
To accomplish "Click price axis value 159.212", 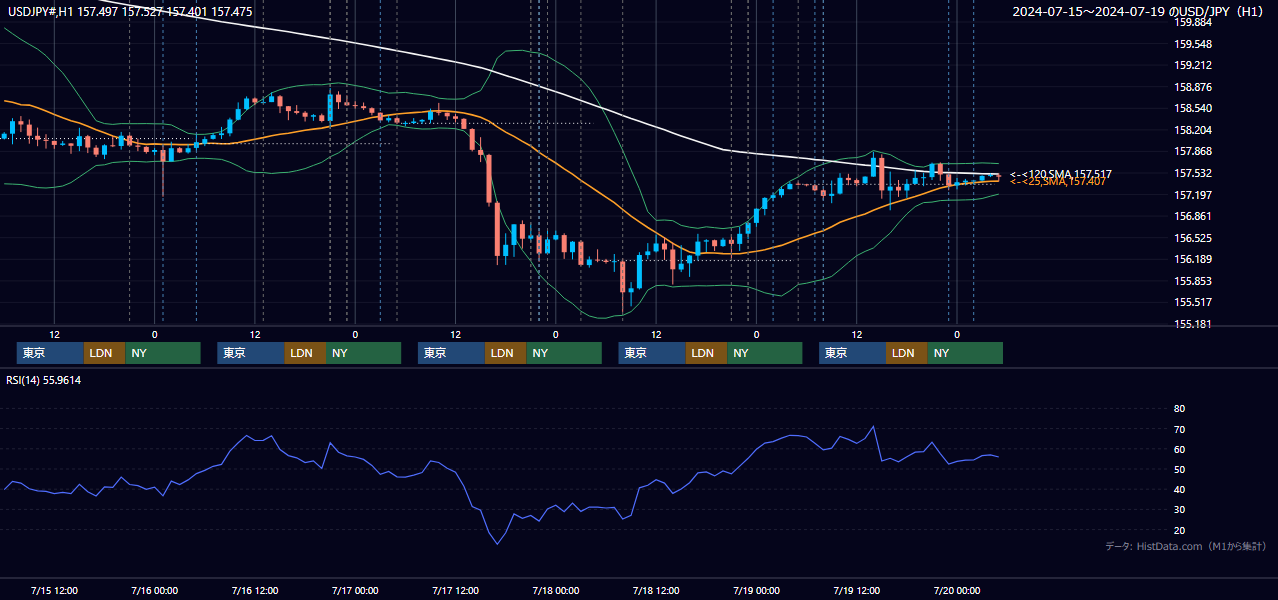I will (x=1192, y=66).
